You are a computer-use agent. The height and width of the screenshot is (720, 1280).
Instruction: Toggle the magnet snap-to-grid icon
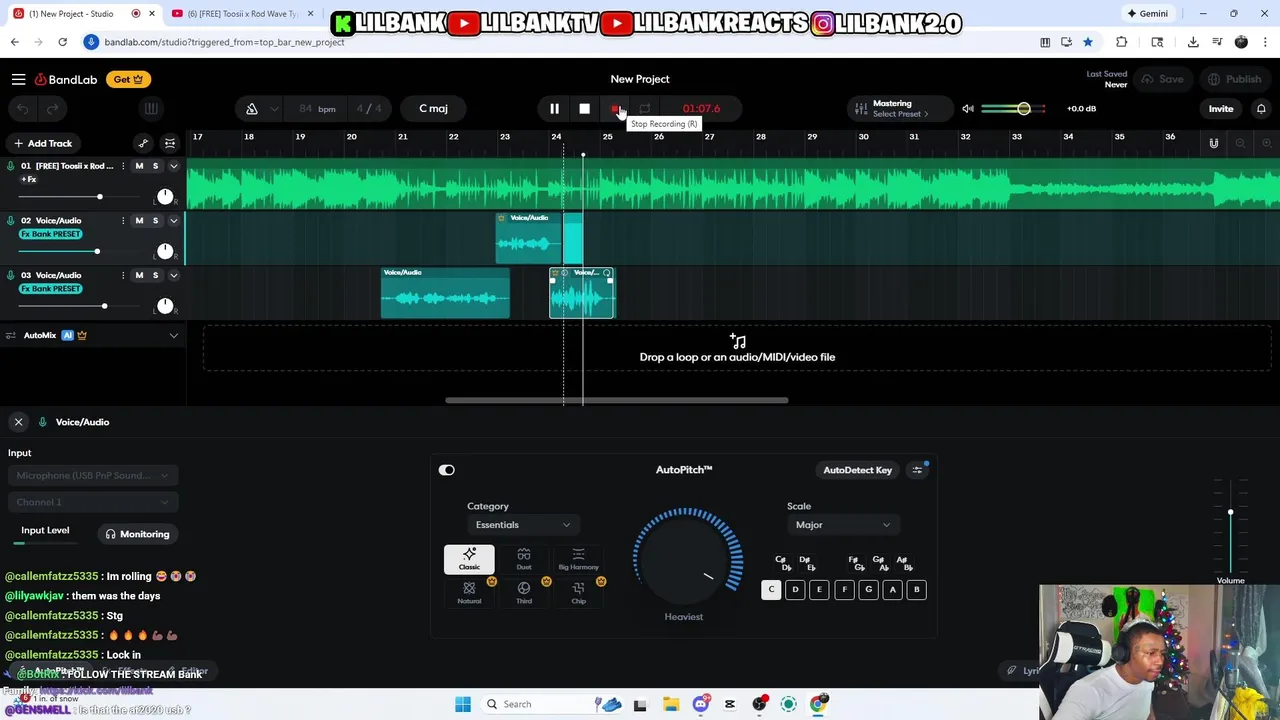1214,143
